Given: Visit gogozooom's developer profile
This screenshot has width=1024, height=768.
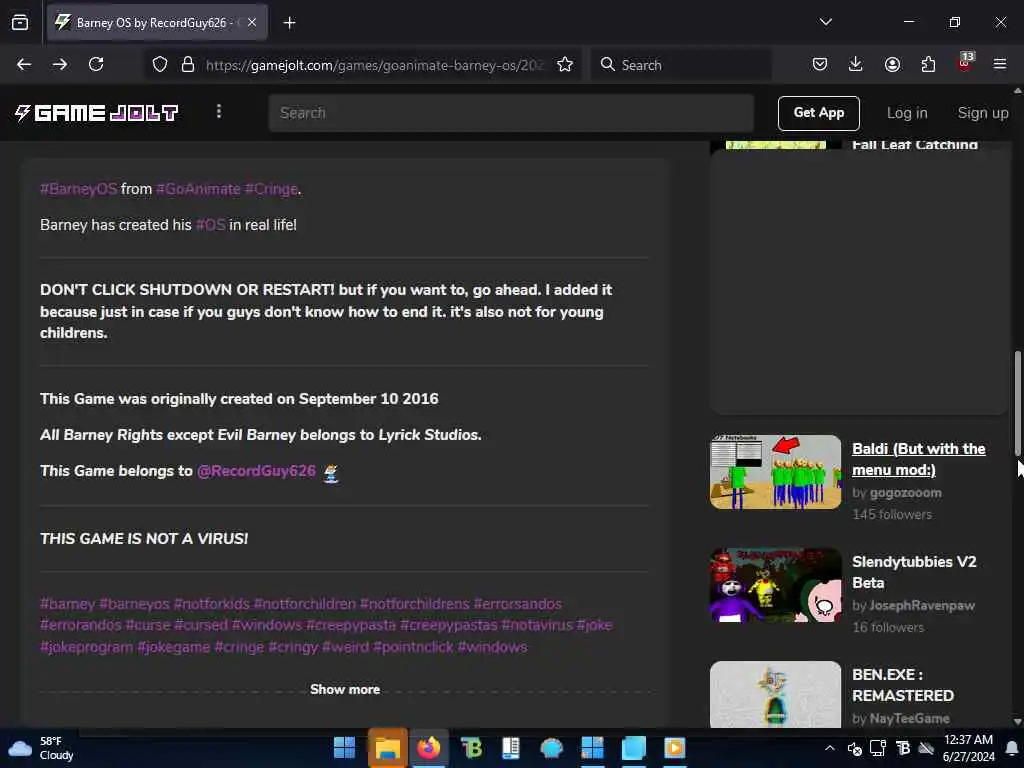Looking at the screenshot, I should click(905, 492).
